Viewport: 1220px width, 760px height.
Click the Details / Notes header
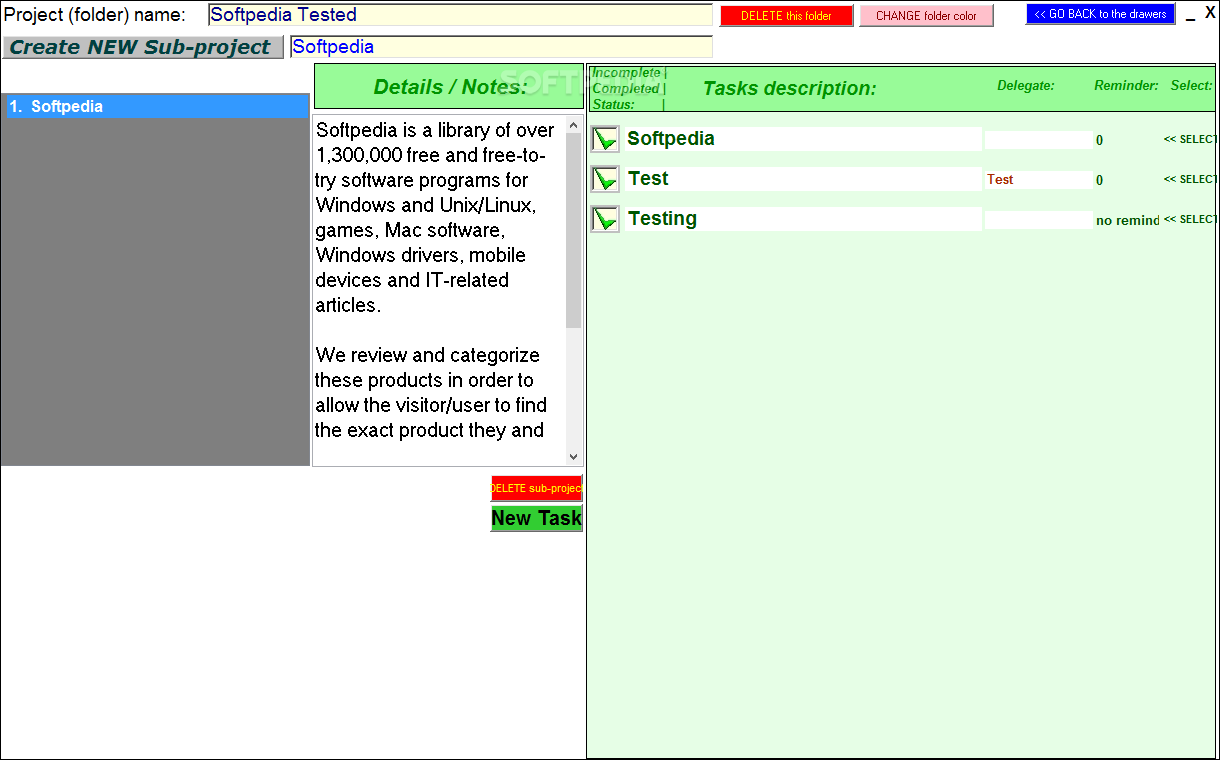tap(449, 87)
